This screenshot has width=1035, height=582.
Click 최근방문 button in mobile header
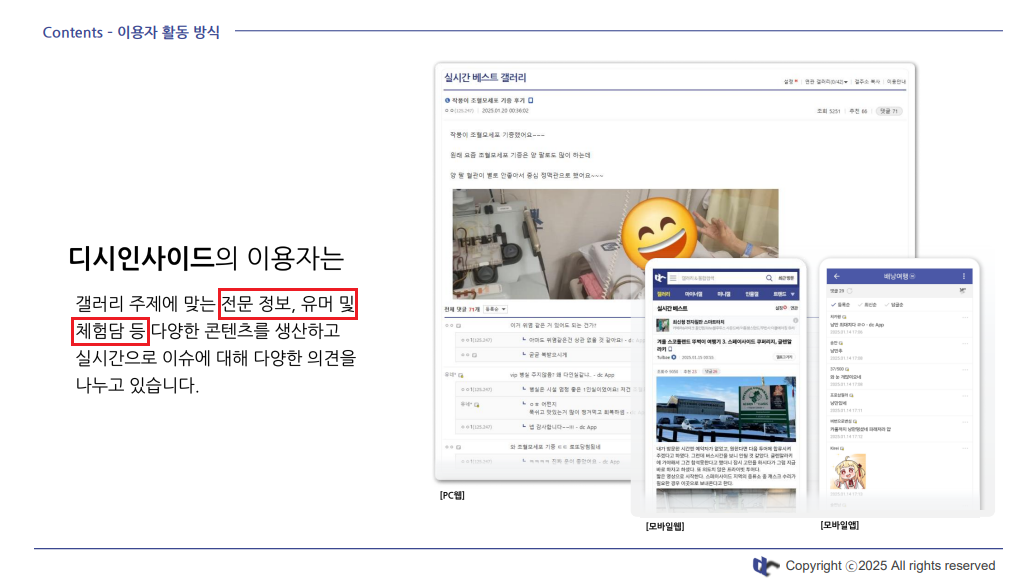pyautogui.click(x=786, y=278)
